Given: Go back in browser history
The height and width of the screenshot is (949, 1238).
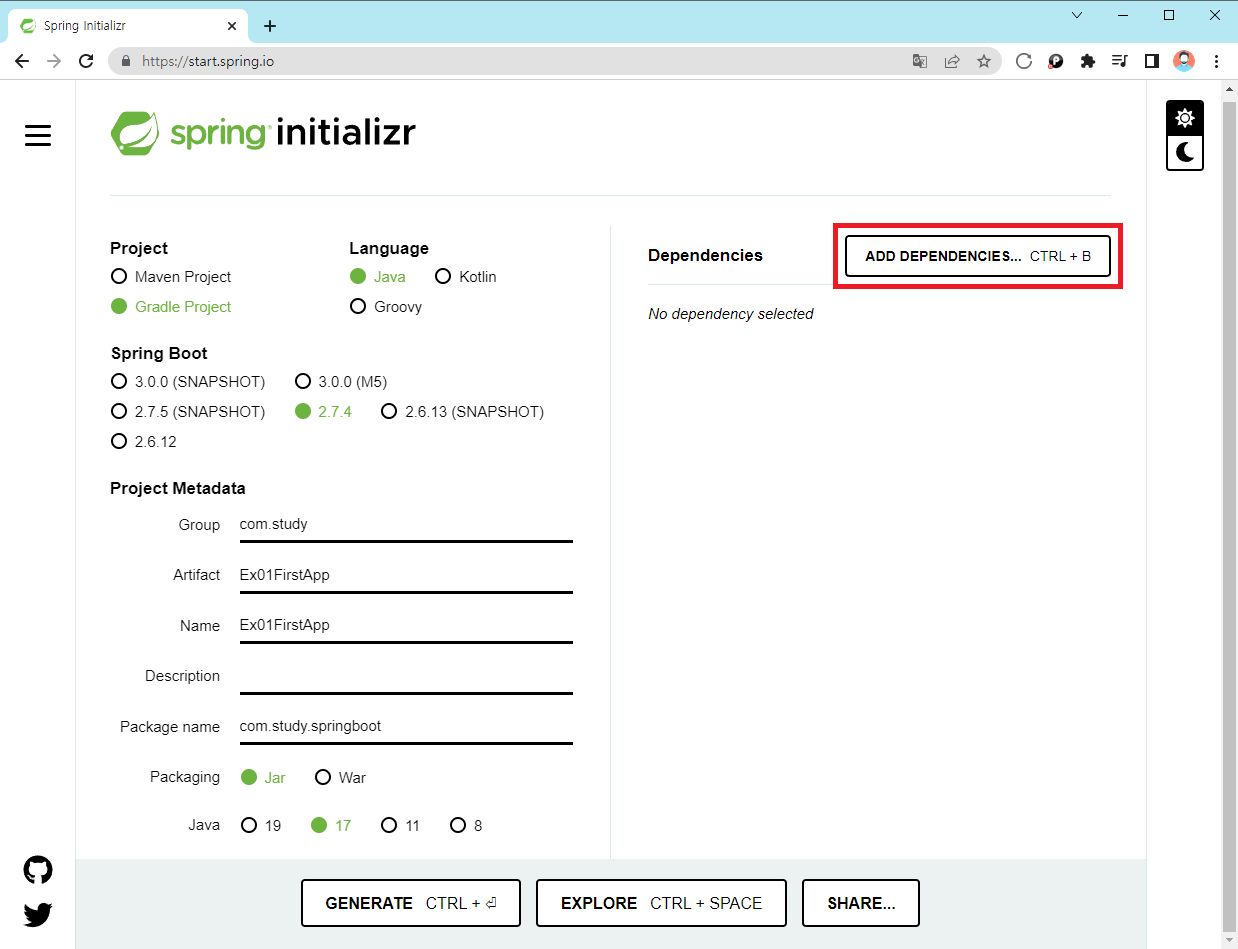Looking at the screenshot, I should point(22,61).
